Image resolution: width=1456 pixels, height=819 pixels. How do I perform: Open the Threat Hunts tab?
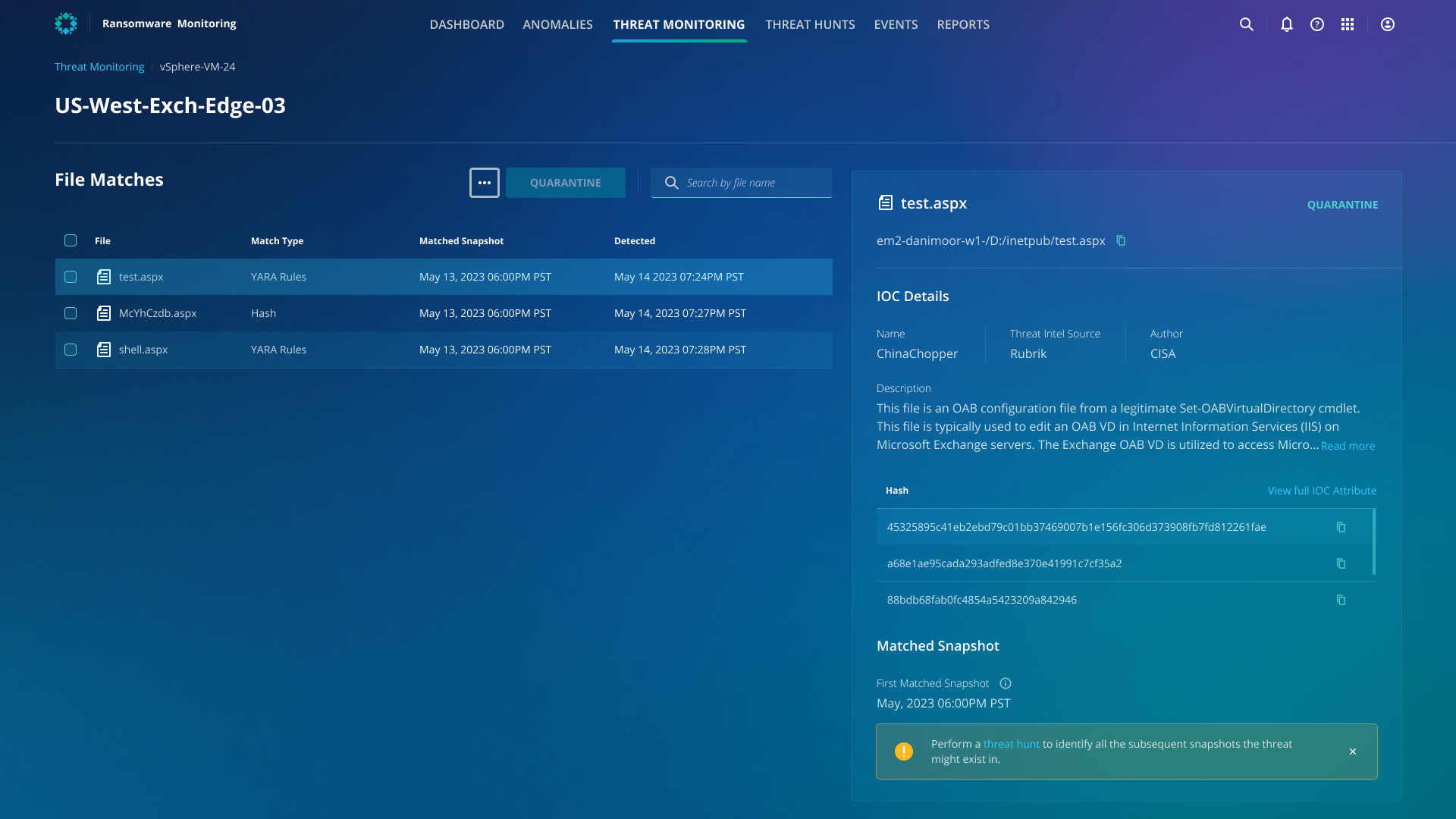(x=810, y=24)
